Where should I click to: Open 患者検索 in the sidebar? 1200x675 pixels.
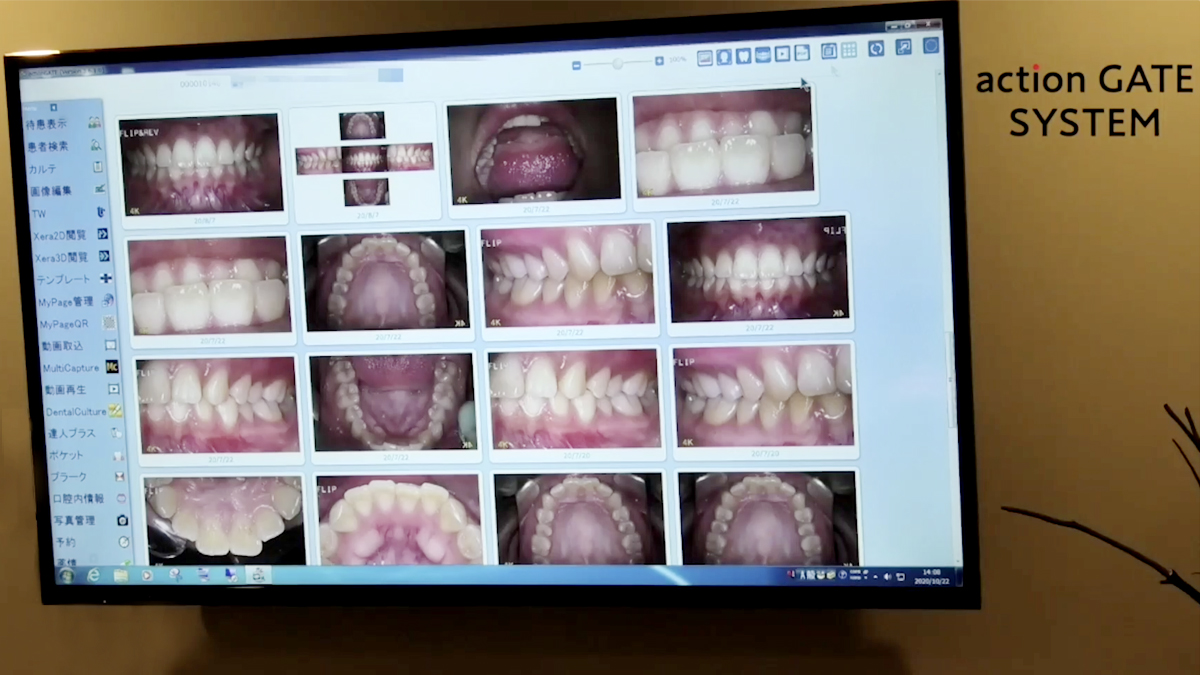click(48, 146)
